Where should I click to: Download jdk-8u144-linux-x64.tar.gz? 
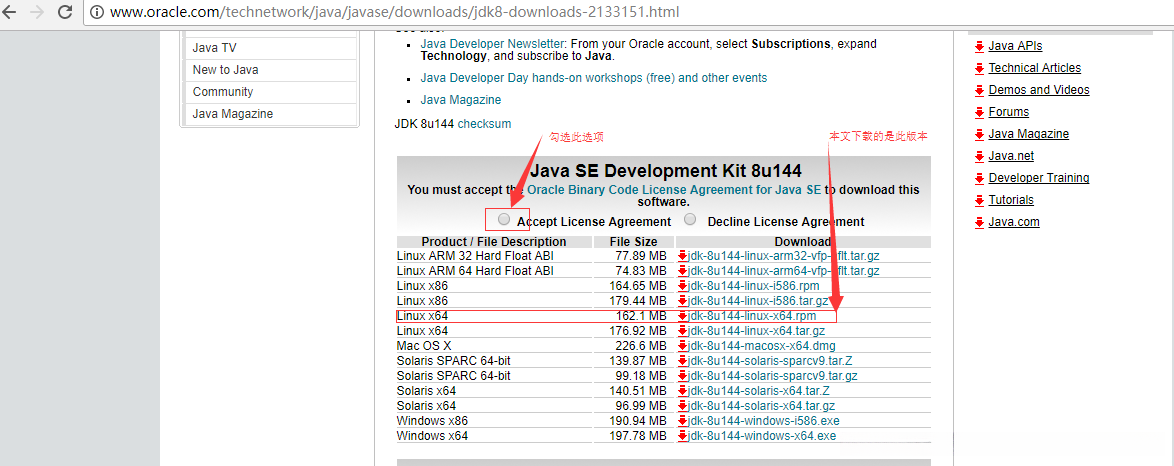point(756,331)
